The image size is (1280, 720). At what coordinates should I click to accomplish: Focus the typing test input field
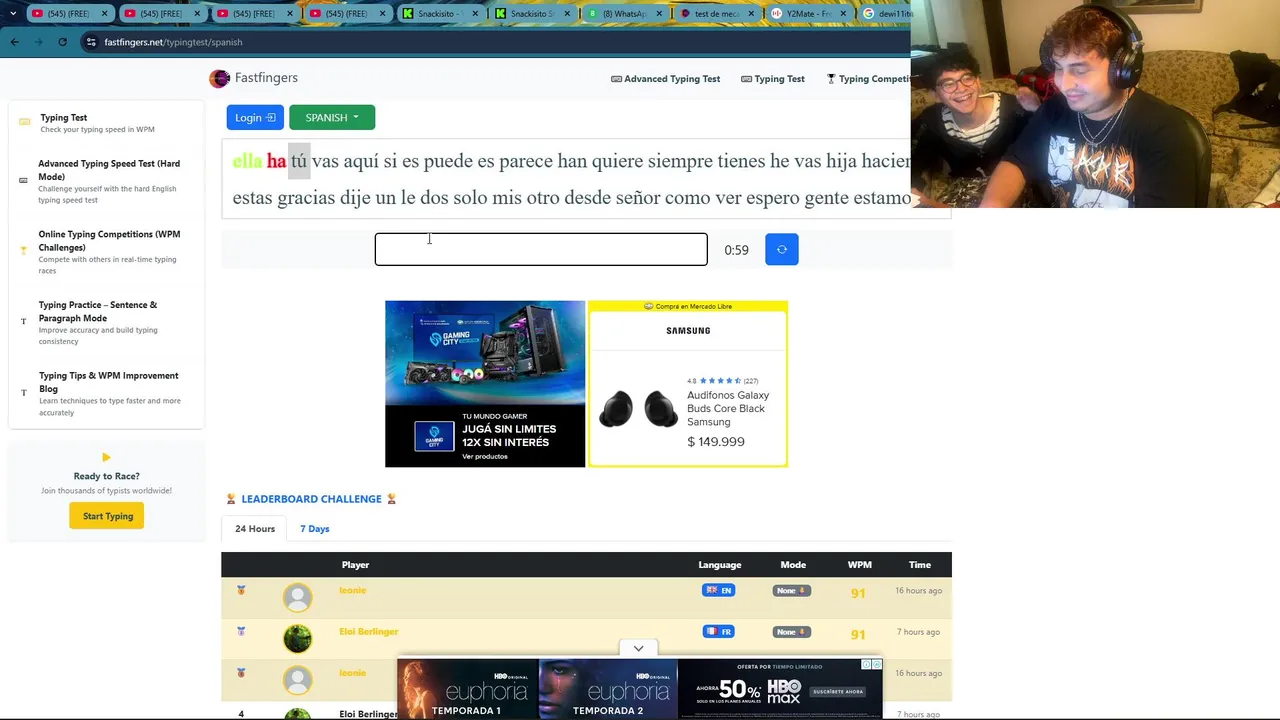541,249
